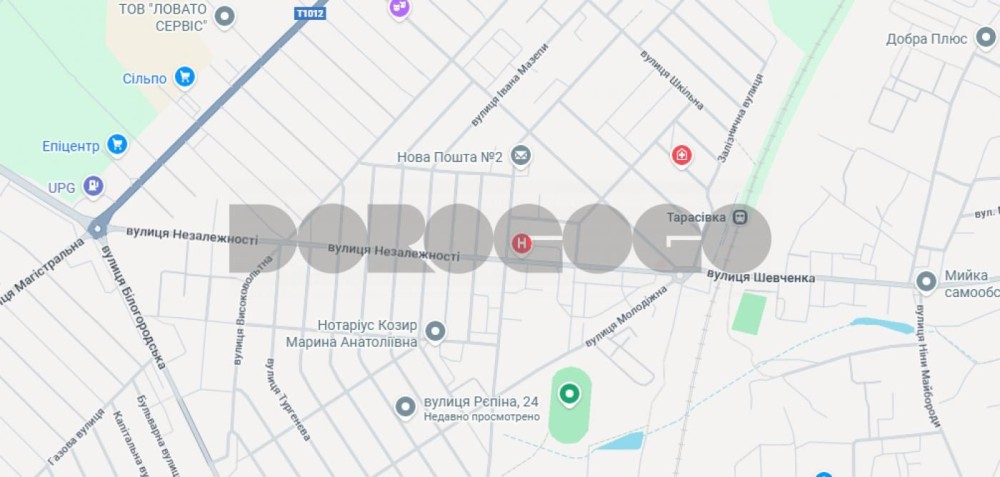Open the green stadium pin marker
This screenshot has width=1000, height=477.
coord(570,394)
